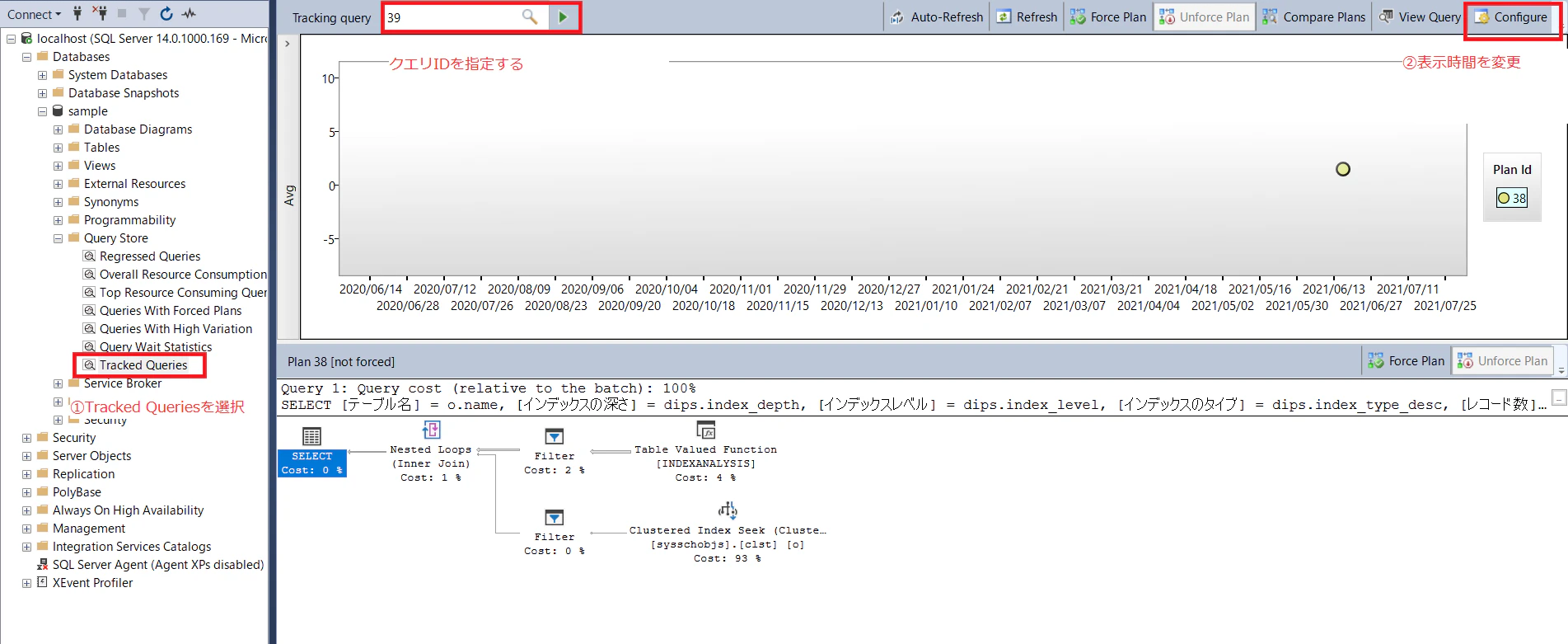Collapse the Databases folder node
Image resolution: width=1568 pixels, height=644 pixels.
coord(26,57)
